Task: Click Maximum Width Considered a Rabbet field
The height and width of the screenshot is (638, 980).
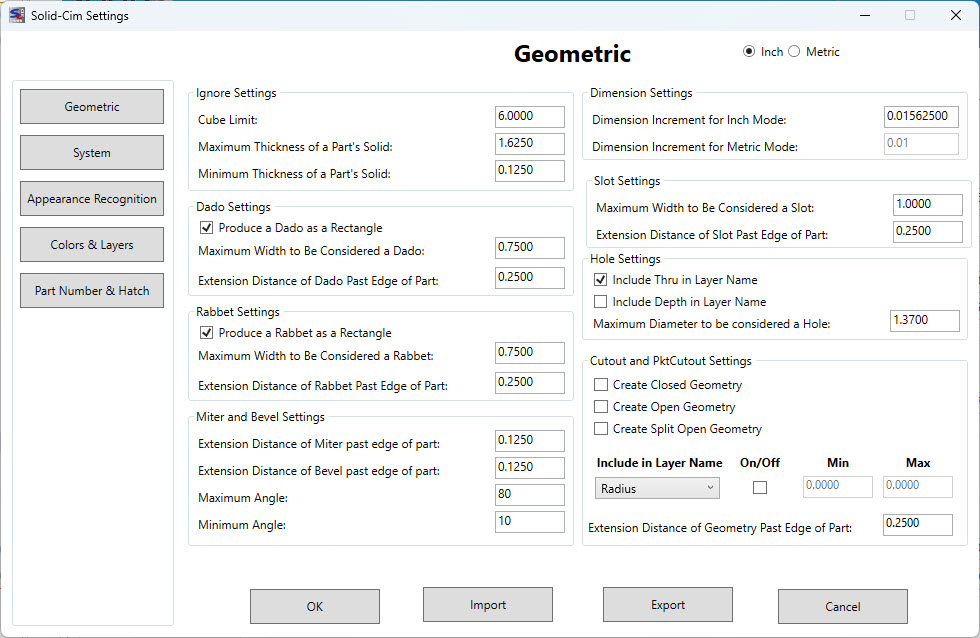Action: tap(529, 353)
